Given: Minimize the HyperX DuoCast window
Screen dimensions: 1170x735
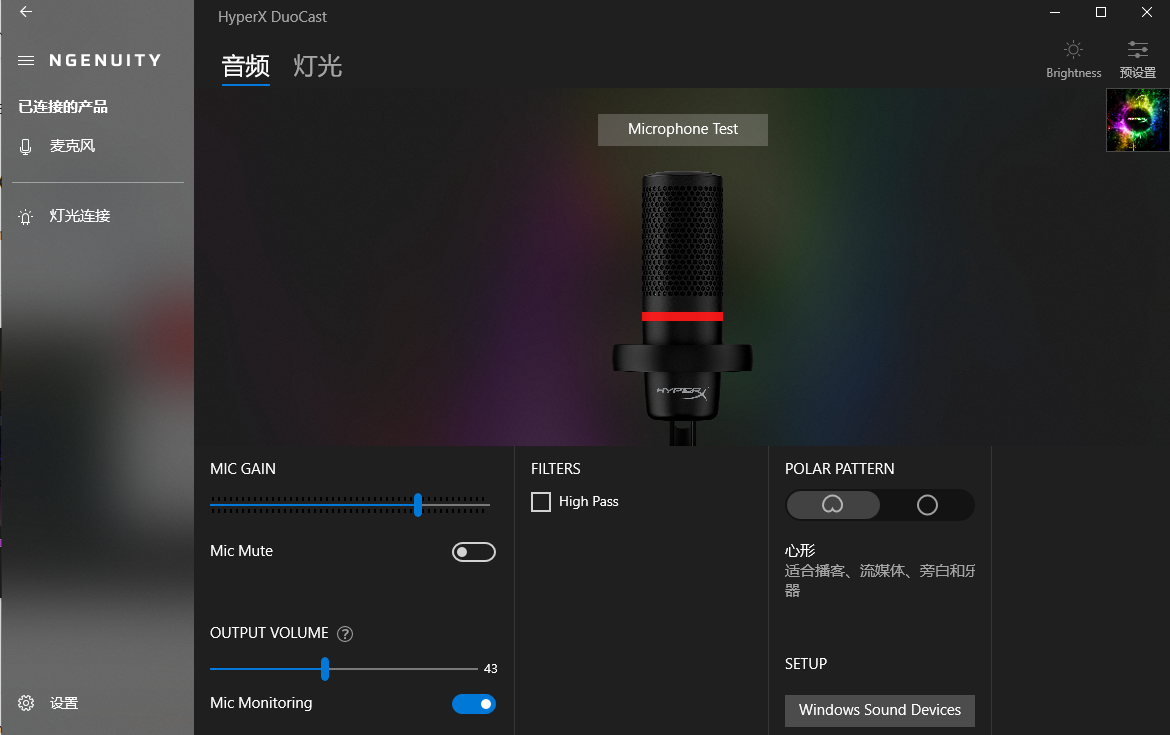Looking at the screenshot, I should click(1054, 12).
